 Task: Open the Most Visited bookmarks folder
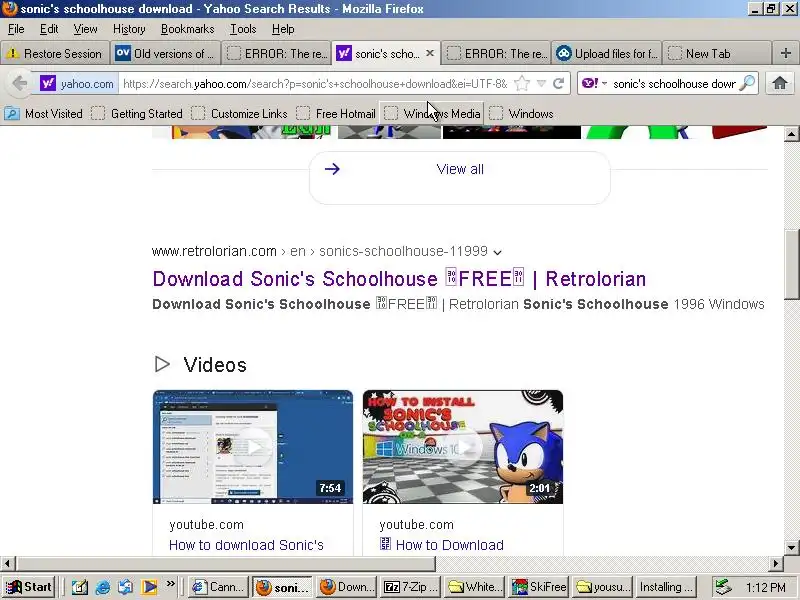(43, 113)
